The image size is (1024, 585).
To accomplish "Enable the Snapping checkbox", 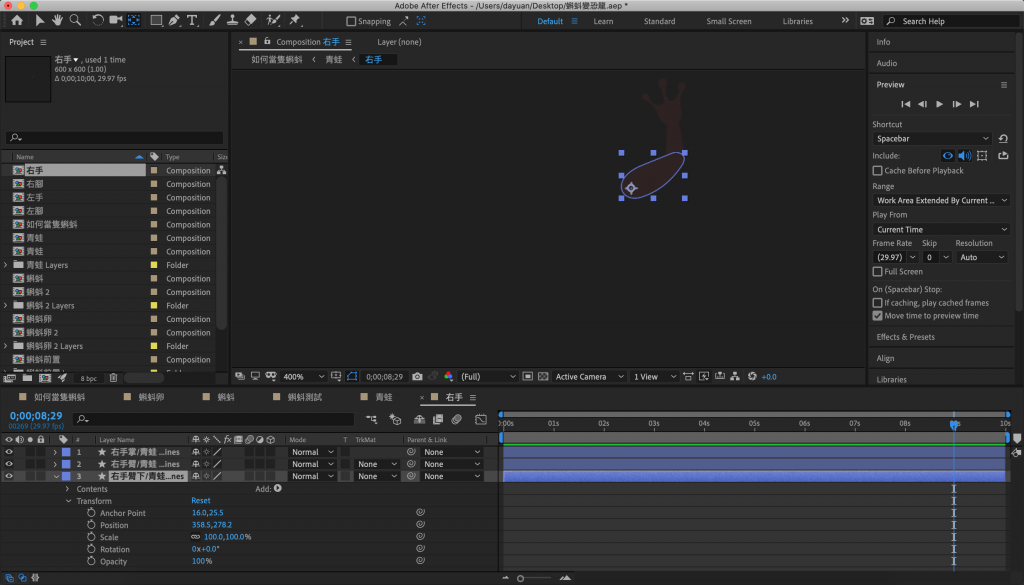I will 351,22.
